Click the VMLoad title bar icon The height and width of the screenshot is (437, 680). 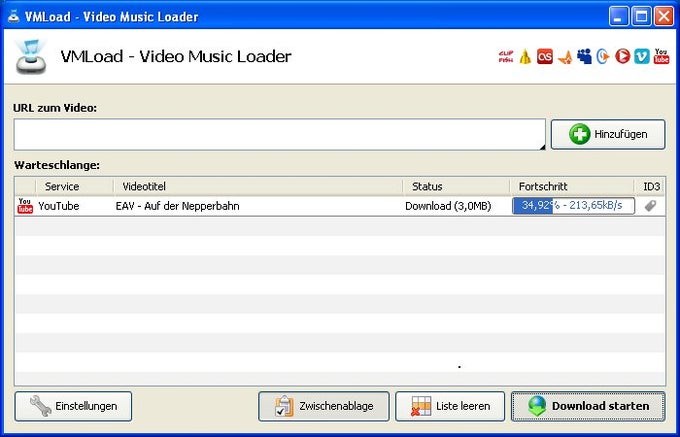pyautogui.click(x=13, y=16)
